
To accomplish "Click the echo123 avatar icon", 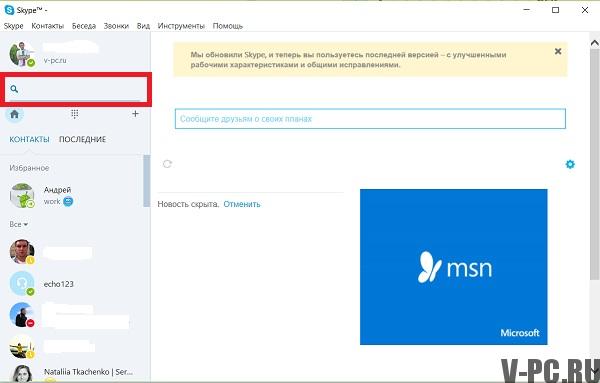I will point(22,284).
